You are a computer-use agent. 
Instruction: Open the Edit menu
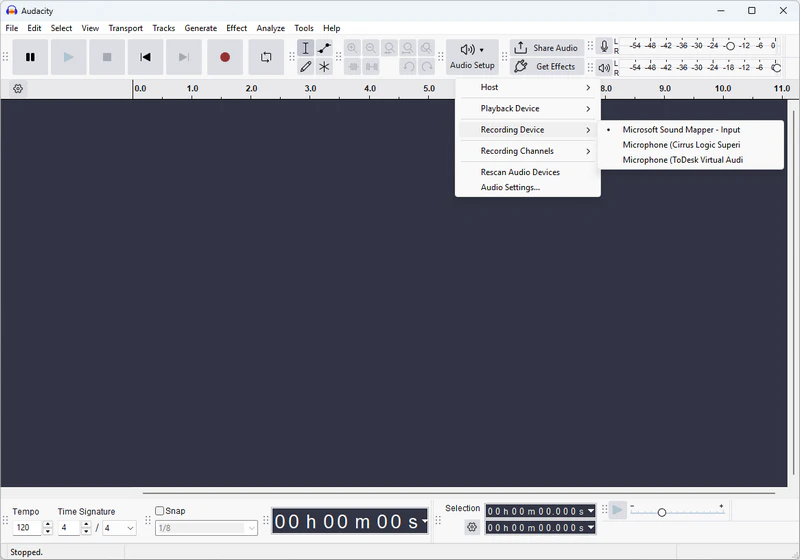[34, 28]
